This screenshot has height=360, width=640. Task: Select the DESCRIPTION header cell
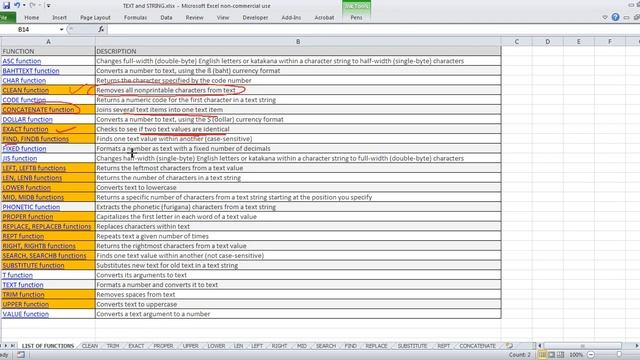click(x=298, y=51)
